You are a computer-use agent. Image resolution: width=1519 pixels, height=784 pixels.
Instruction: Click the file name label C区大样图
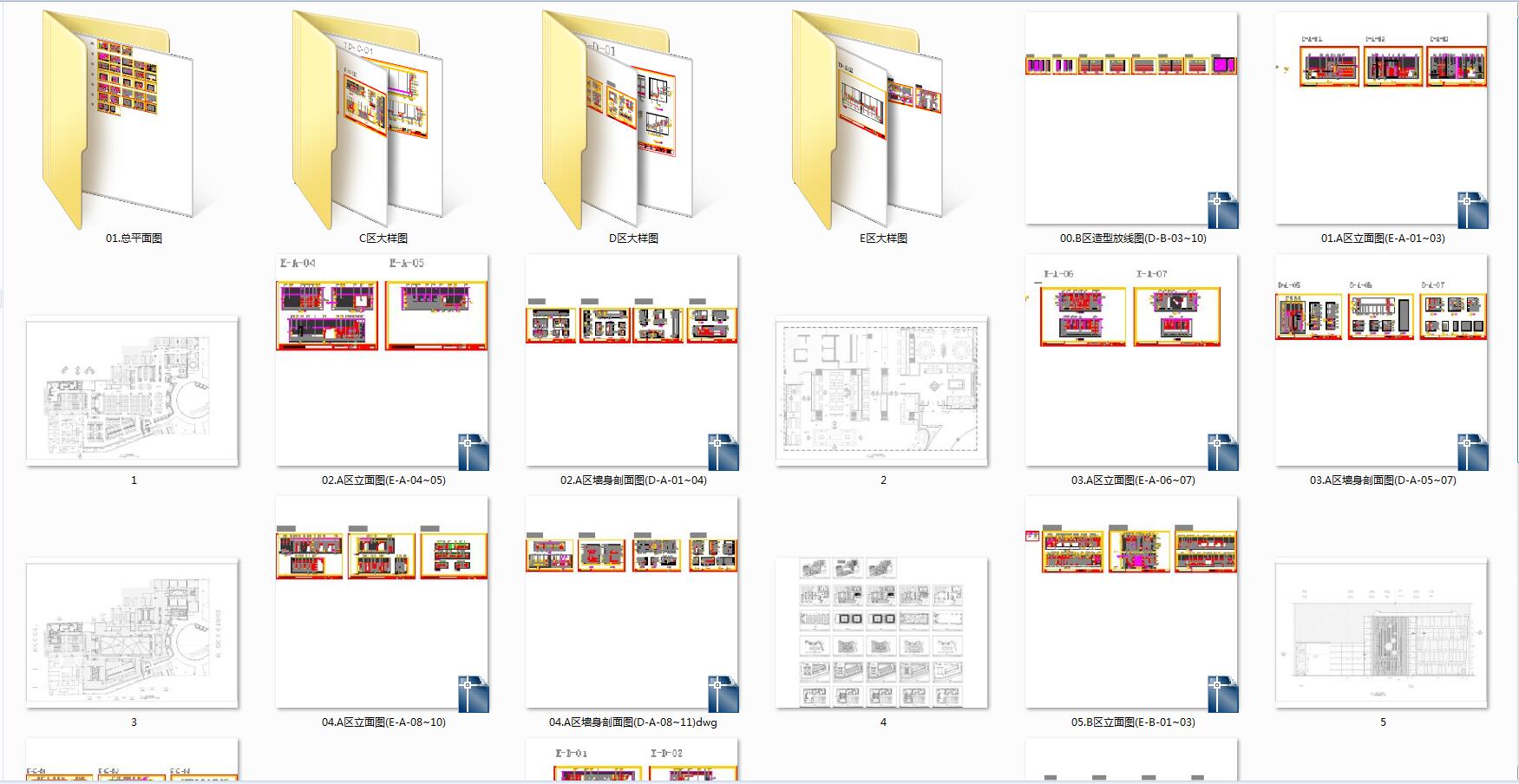383,238
